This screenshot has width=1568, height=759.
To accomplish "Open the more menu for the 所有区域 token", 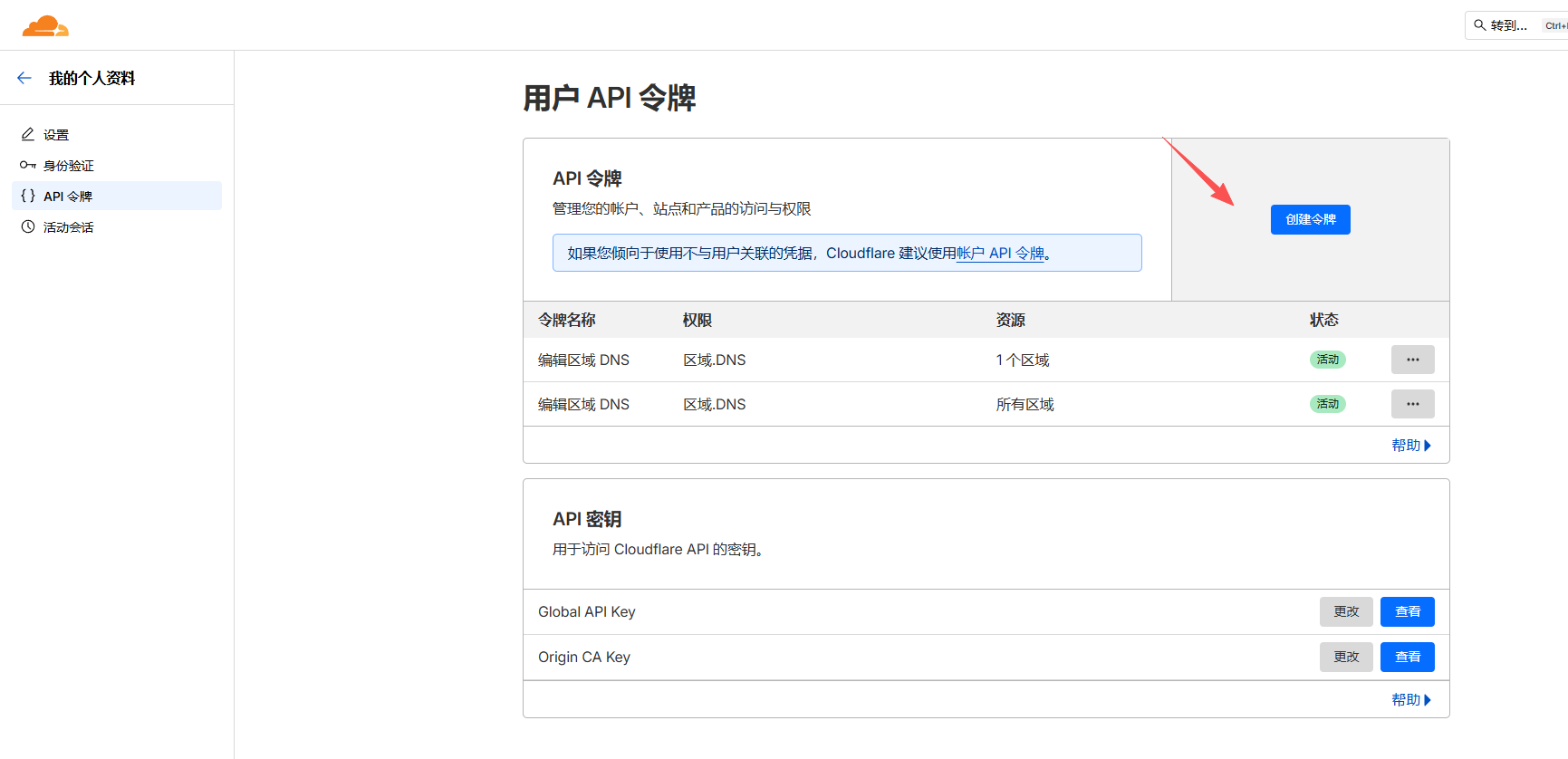I will click(x=1412, y=404).
